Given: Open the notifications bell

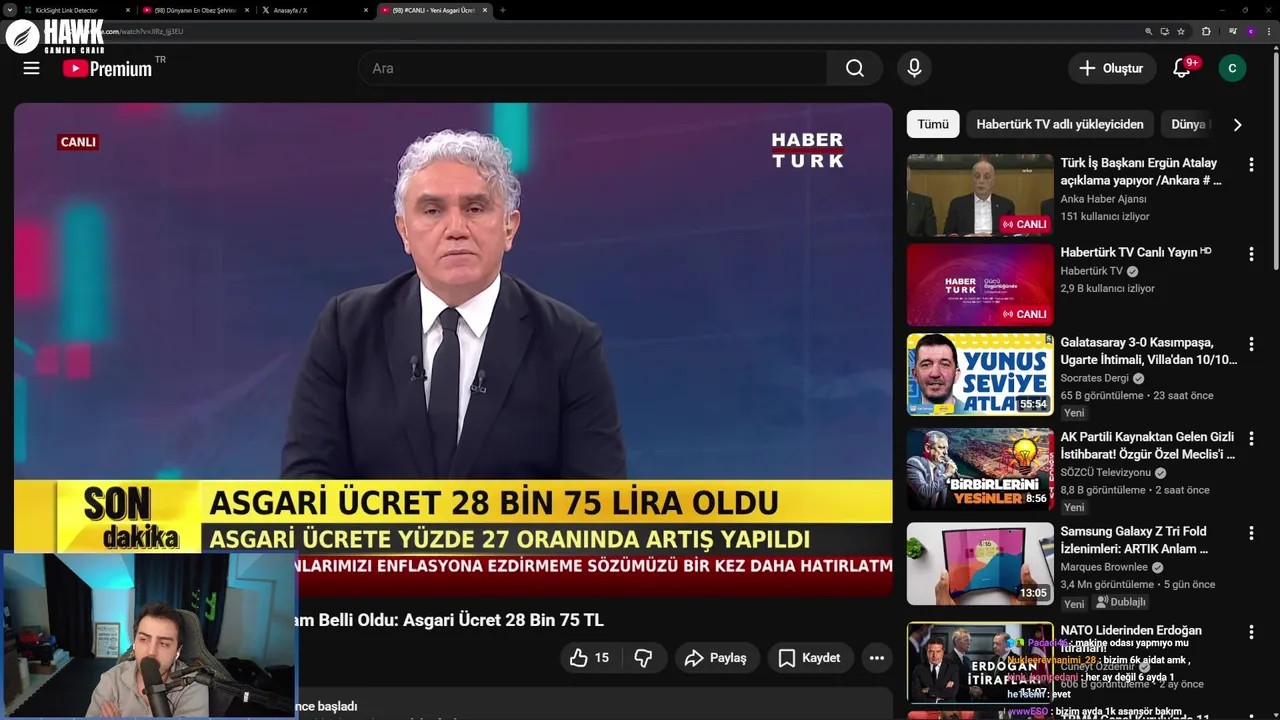Looking at the screenshot, I should (1182, 68).
